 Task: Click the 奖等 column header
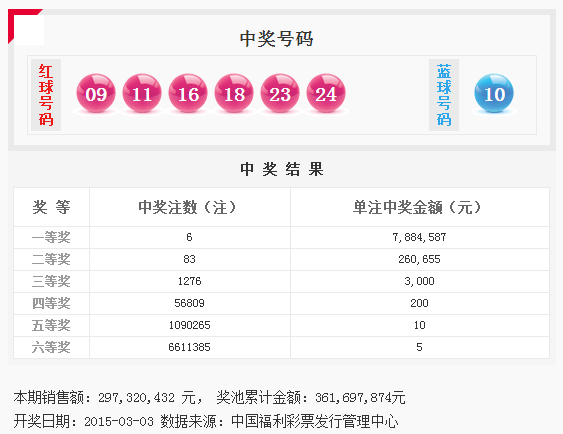[51, 207]
